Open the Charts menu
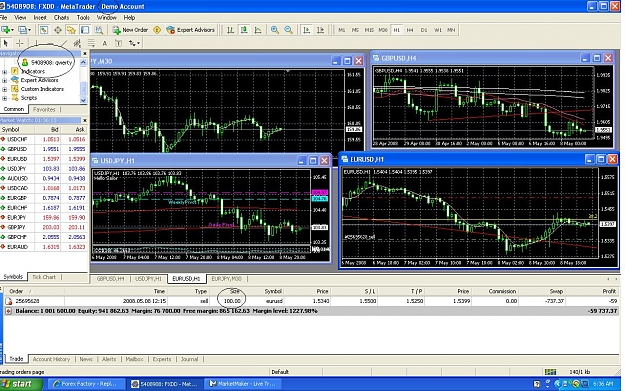This screenshot has width=625, height=391. point(61,18)
